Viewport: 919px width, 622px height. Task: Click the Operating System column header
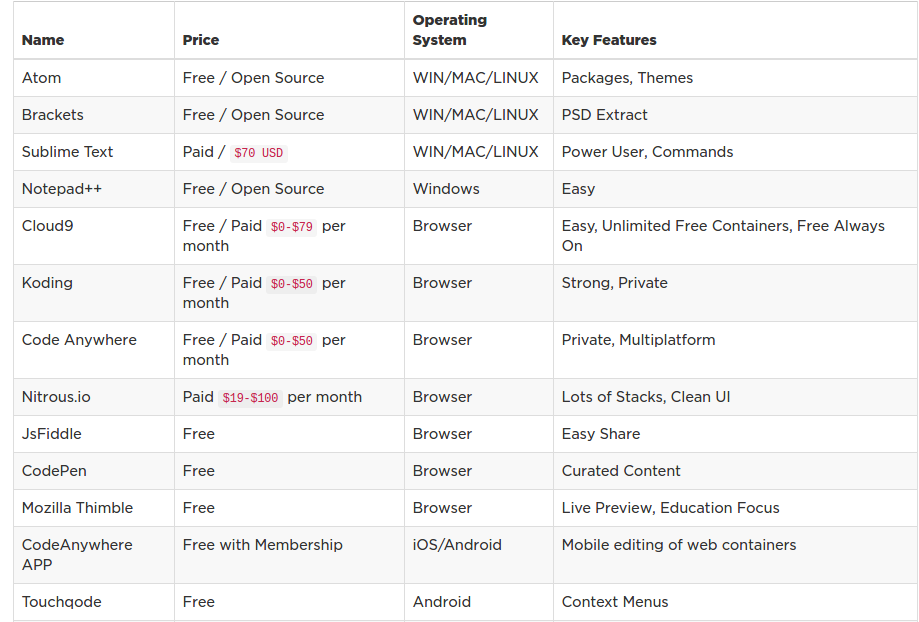coord(450,30)
